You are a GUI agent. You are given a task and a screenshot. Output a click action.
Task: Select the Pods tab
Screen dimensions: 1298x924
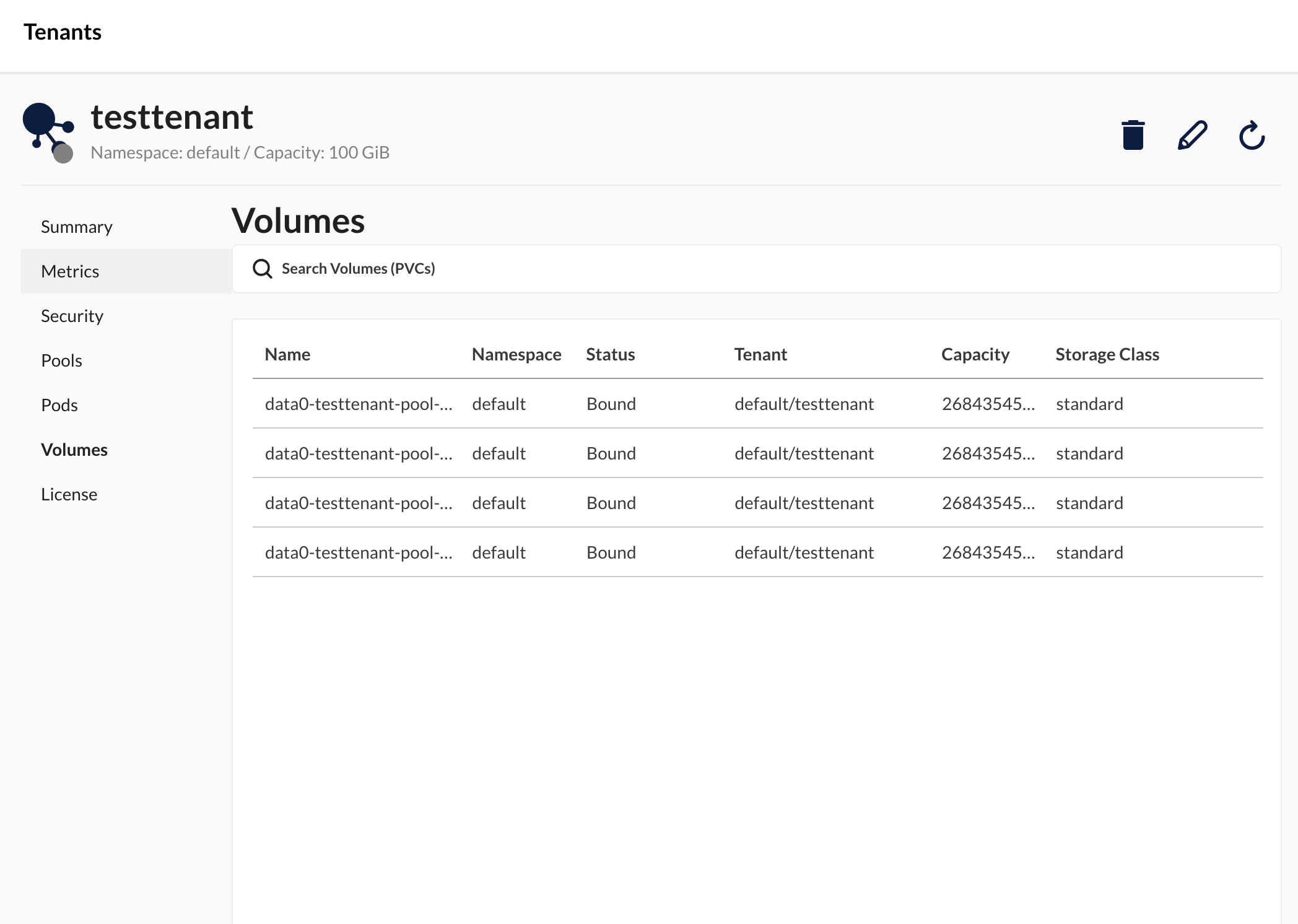tap(59, 406)
